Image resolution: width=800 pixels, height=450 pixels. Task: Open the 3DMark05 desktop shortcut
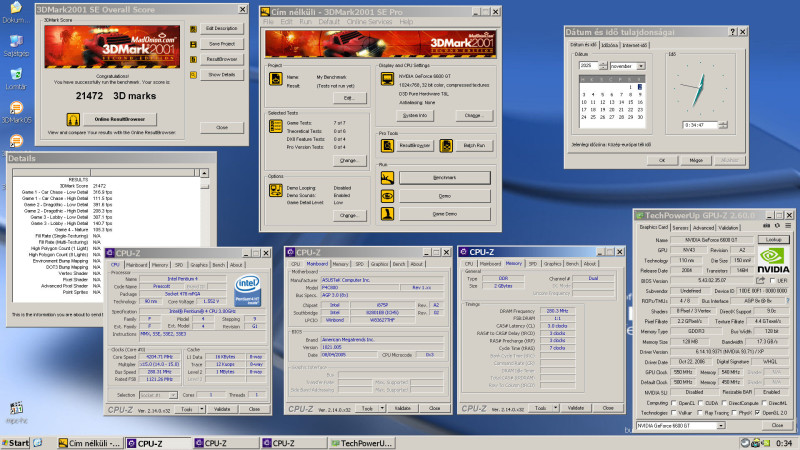coord(15,106)
